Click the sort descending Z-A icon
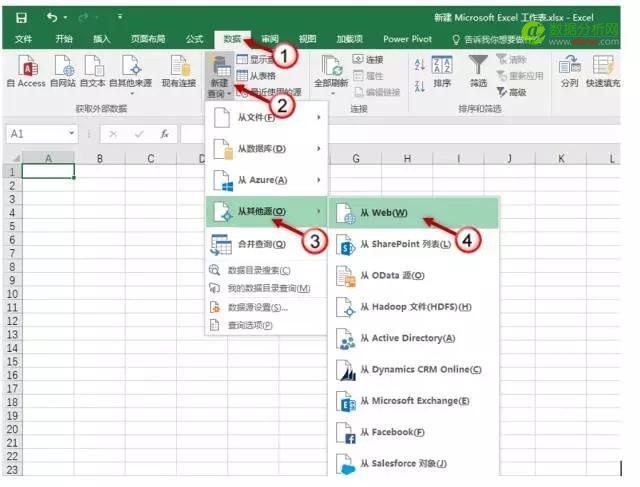This screenshot has height=487, width=640. point(420,86)
